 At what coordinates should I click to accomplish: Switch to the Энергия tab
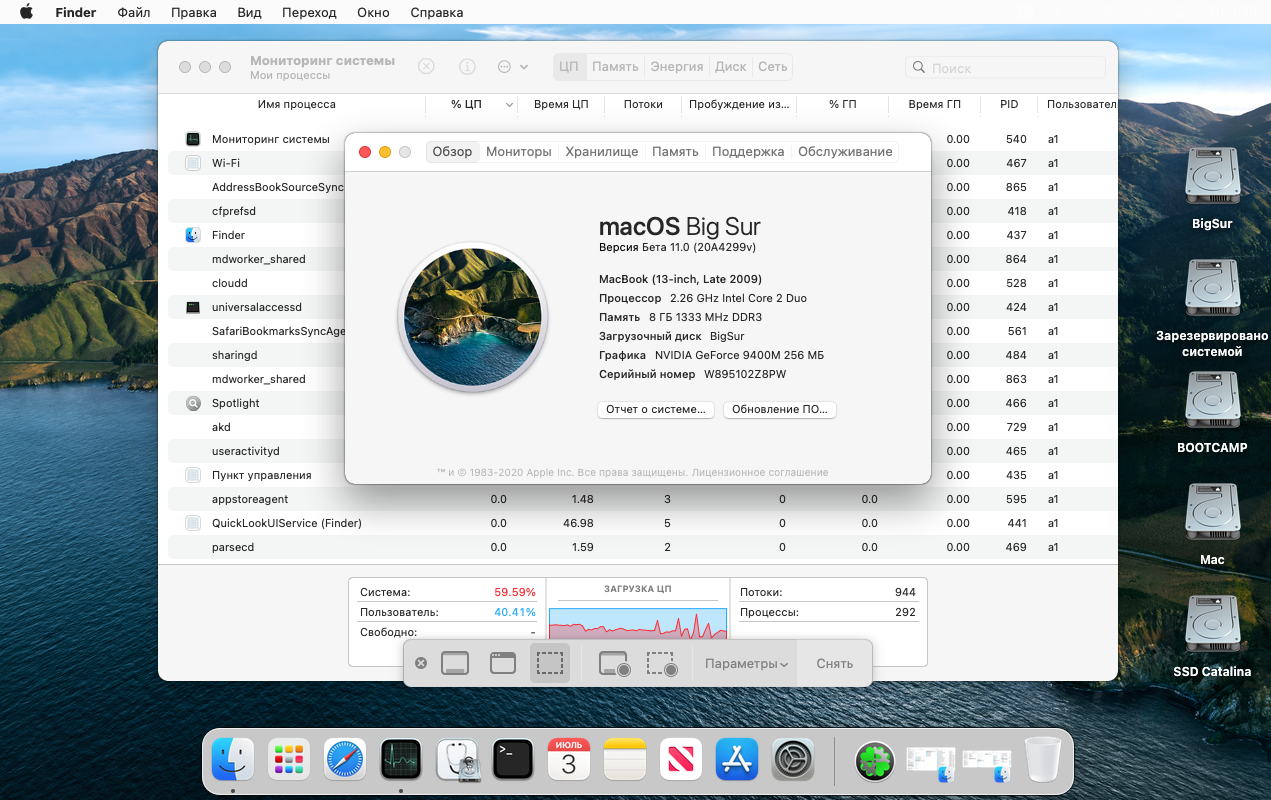tap(677, 67)
